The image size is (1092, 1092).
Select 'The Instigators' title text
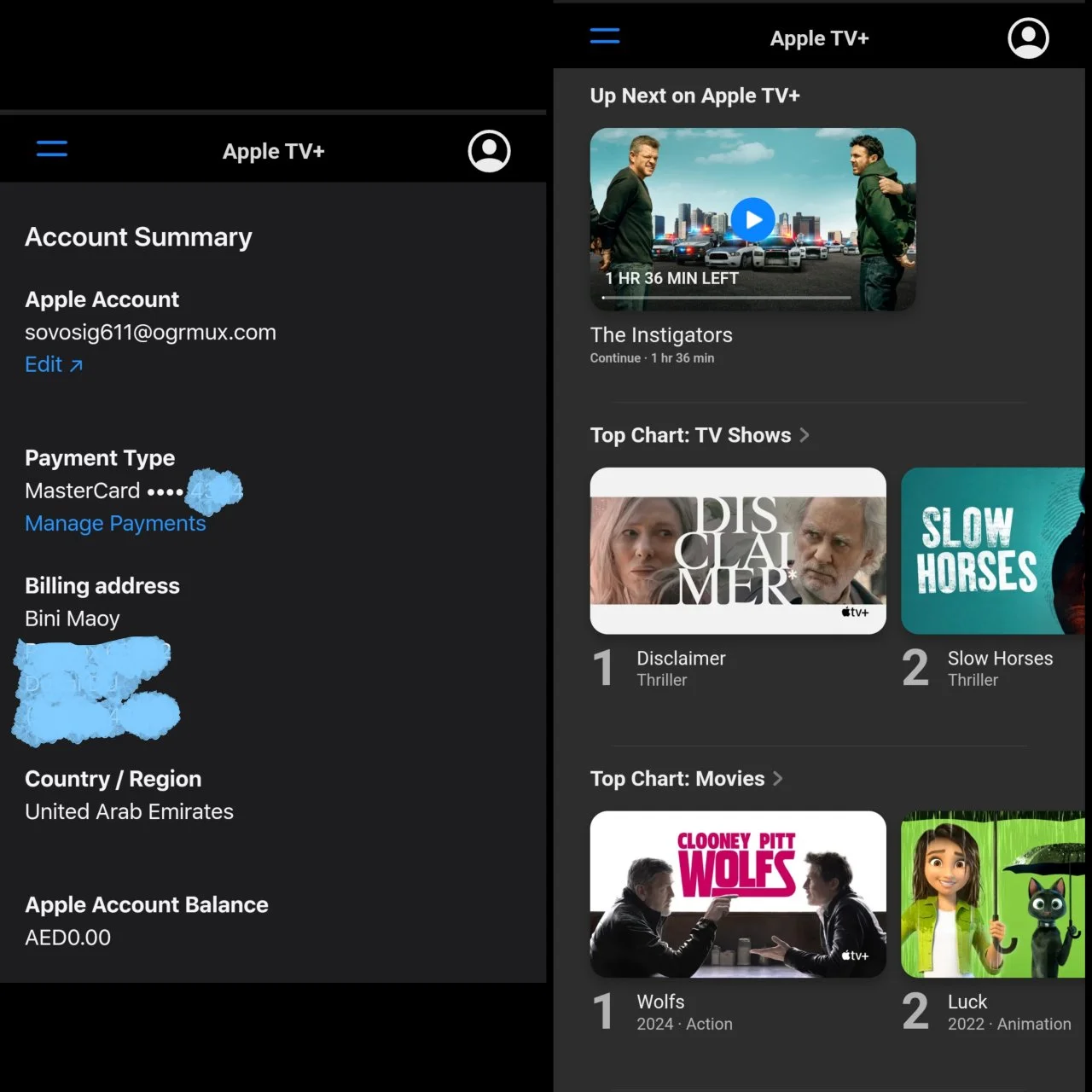(661, 334)
